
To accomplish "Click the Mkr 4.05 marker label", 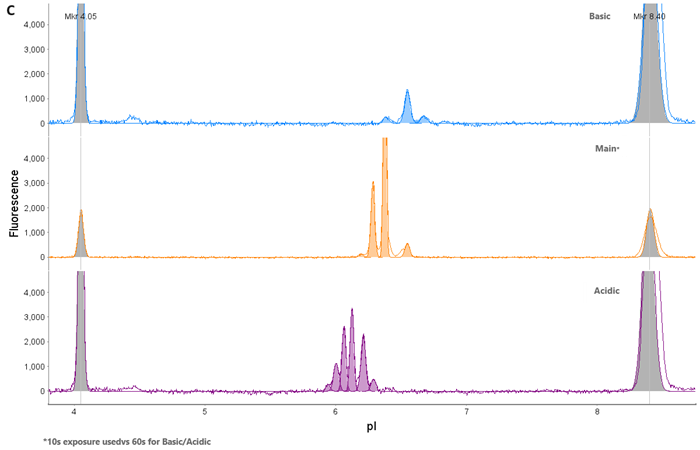I will click(x=81, y=17).
